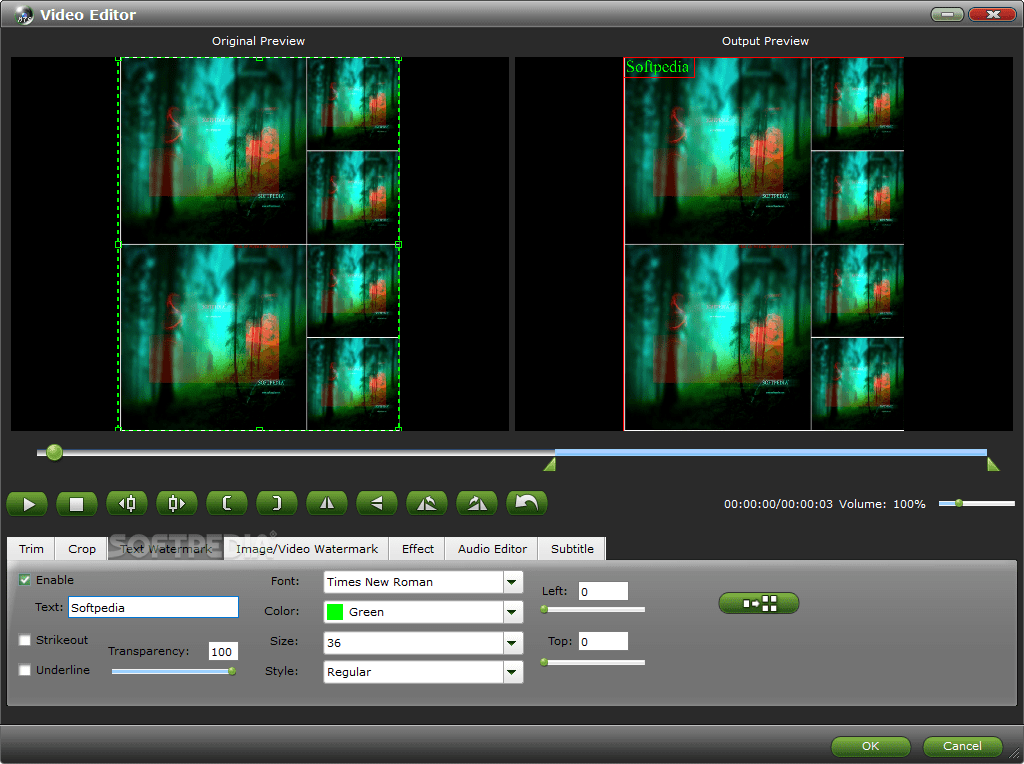Image resolution: width=1024 pixels, height=764 pixels.
Task: Step to previous frame
Action: point(127,503)
